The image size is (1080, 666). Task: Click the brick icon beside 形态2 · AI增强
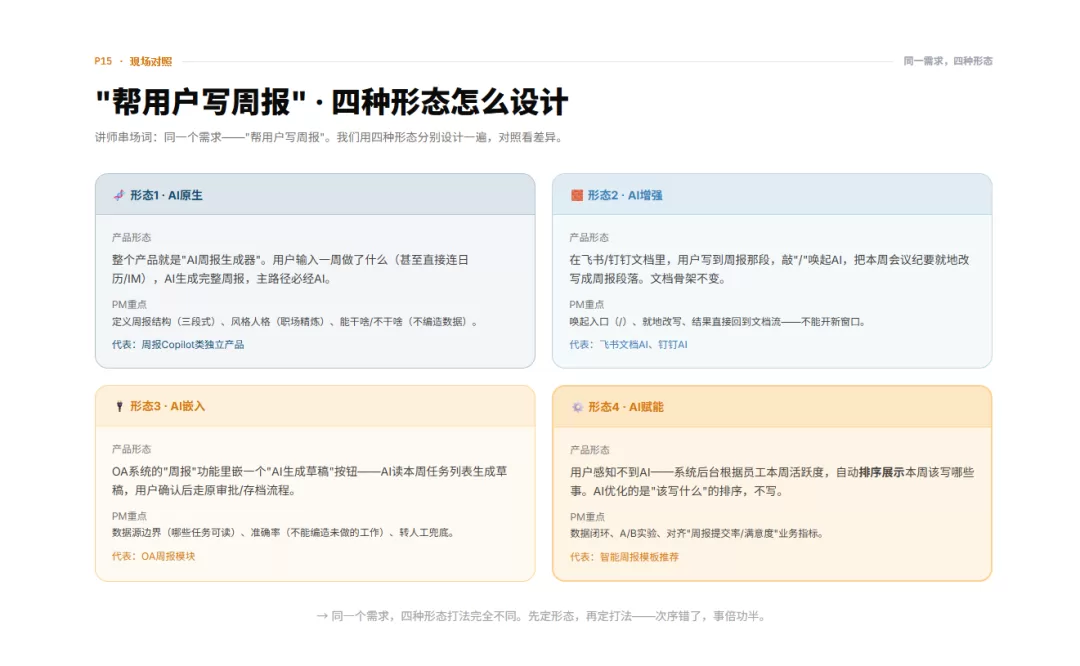pyautogui.click(x=577, y=196)
